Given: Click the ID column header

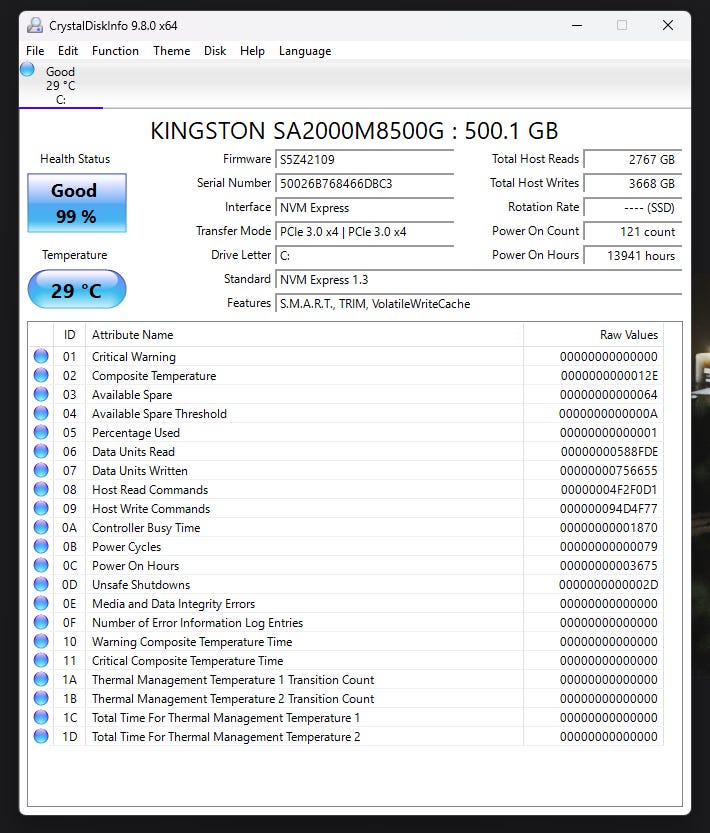Looking at the screenshot, I should (69, 335).
